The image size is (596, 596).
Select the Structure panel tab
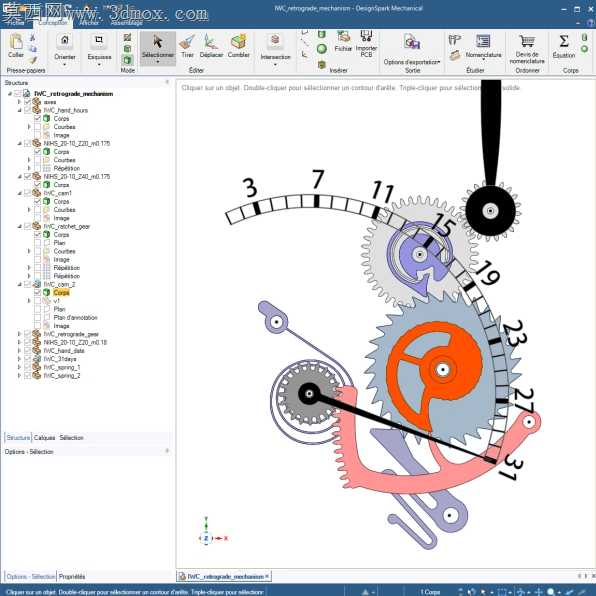click(18, 438)
